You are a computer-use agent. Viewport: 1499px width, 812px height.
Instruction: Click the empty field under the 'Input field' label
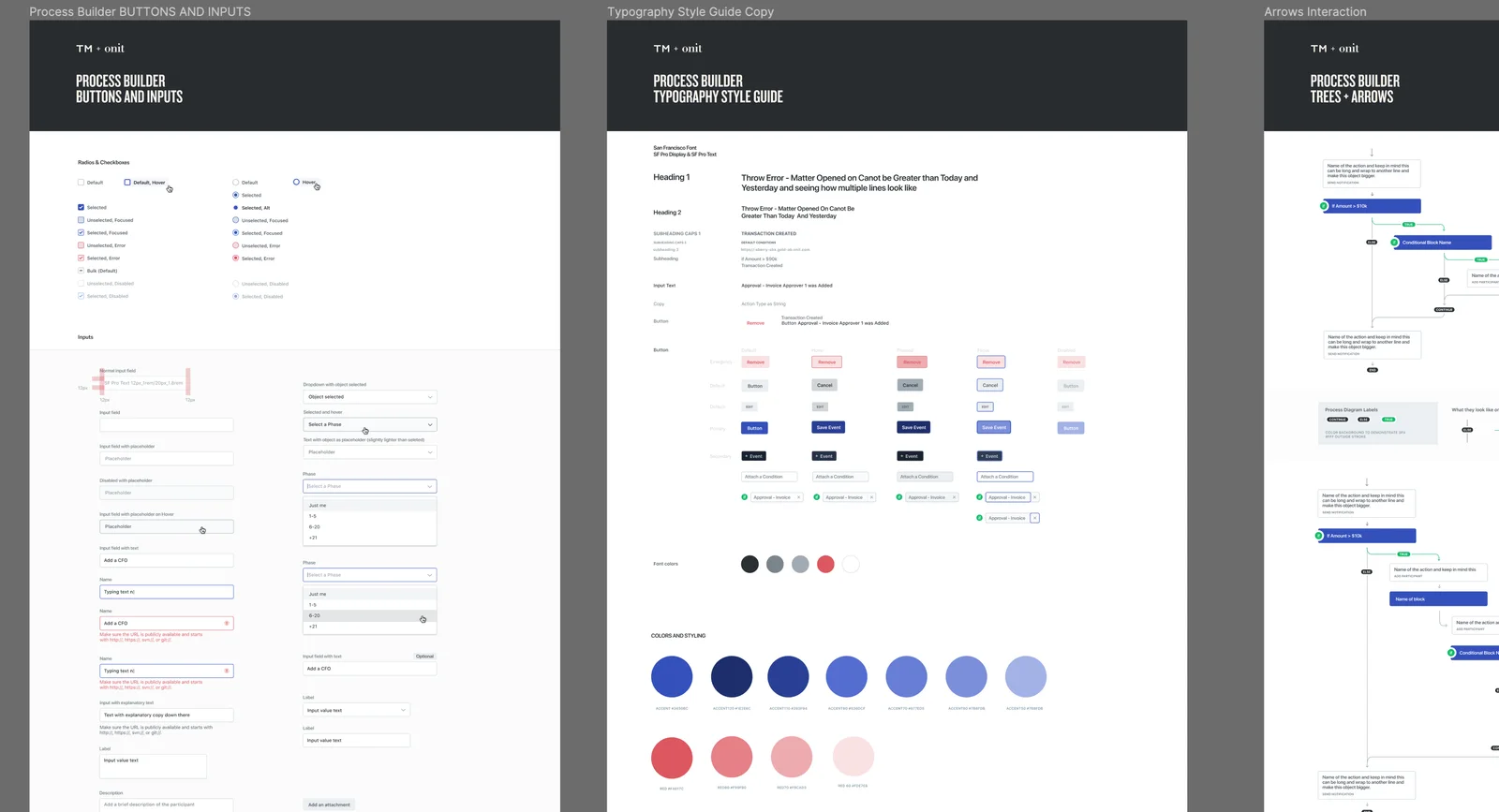tap(167, 424)
